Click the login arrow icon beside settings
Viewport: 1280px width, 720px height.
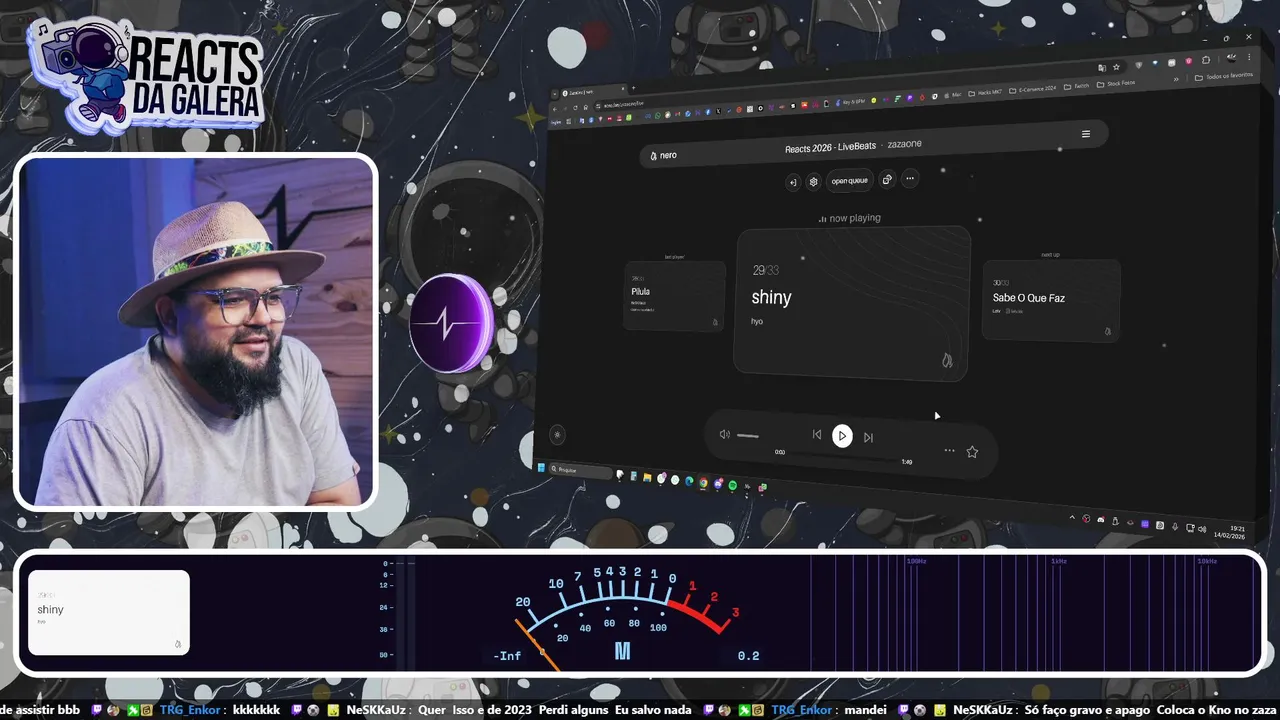coord(793,182)
